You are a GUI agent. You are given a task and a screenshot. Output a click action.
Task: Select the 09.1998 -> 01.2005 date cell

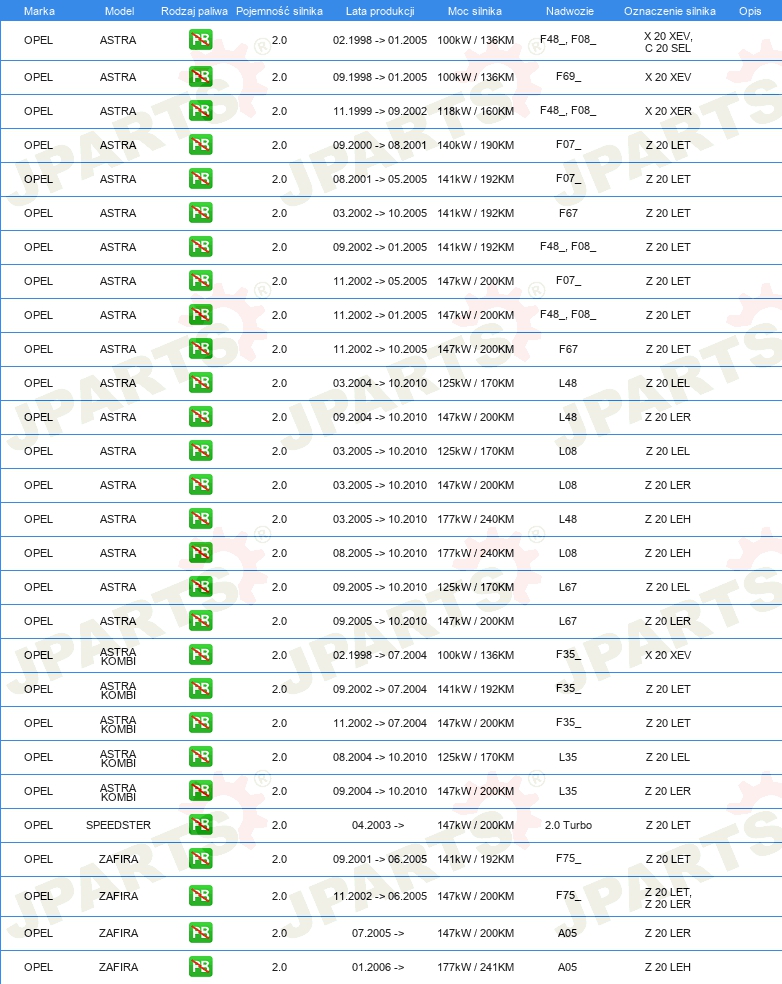click(x=380, y=77)
